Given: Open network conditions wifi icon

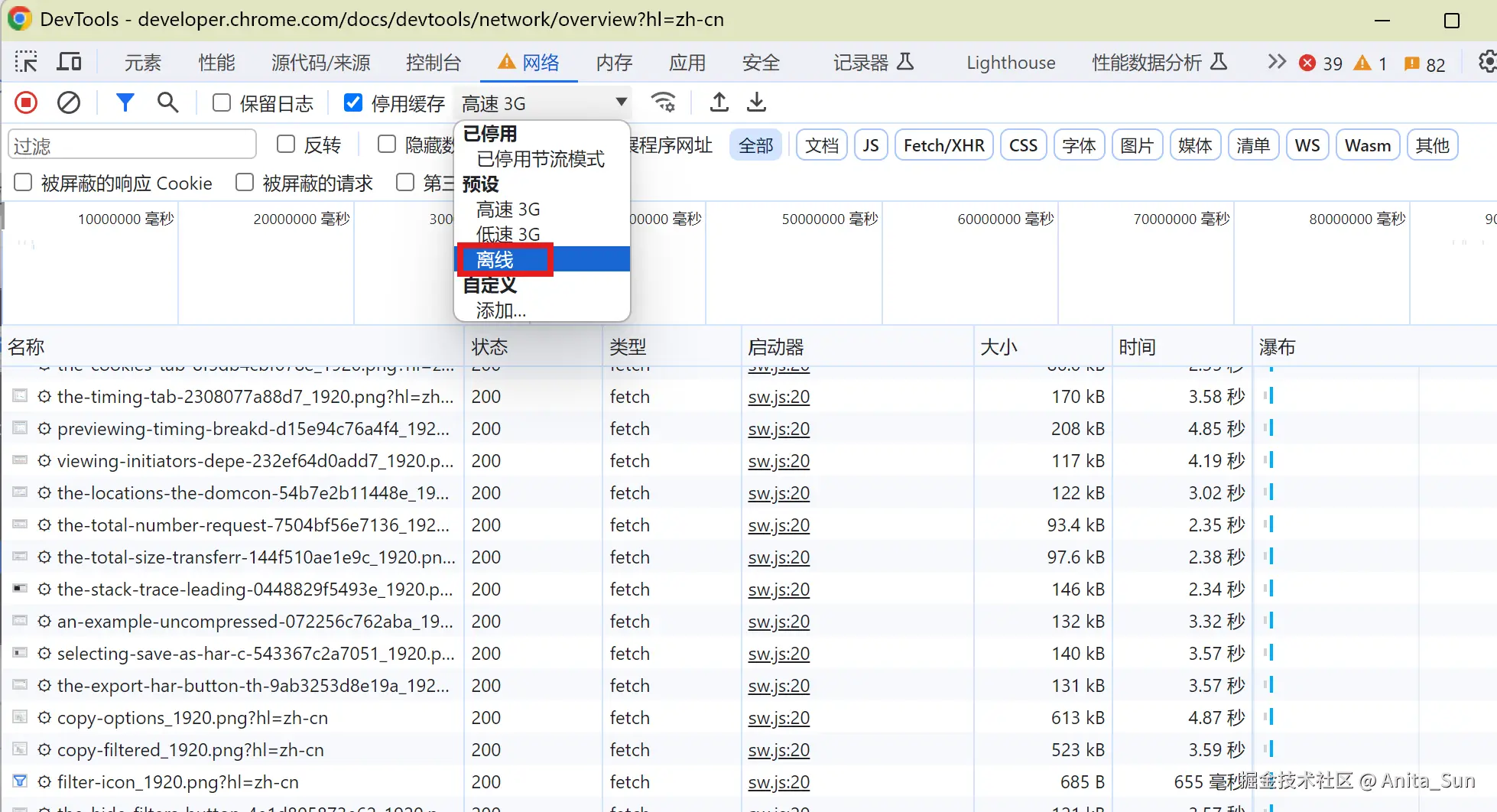Looking at the screenshot, I should point(663,102).
